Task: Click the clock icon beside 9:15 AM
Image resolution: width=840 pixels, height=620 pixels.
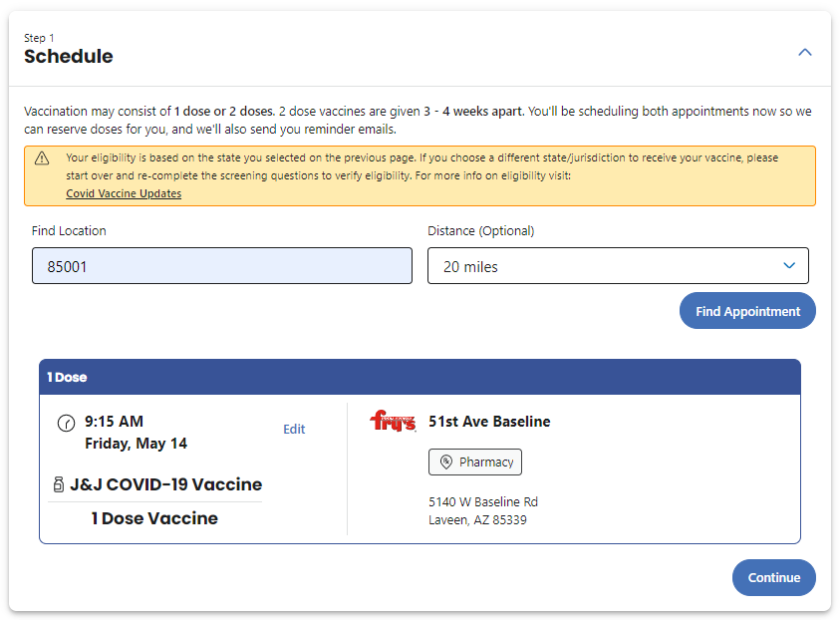Action: click(x=66, y=423)
